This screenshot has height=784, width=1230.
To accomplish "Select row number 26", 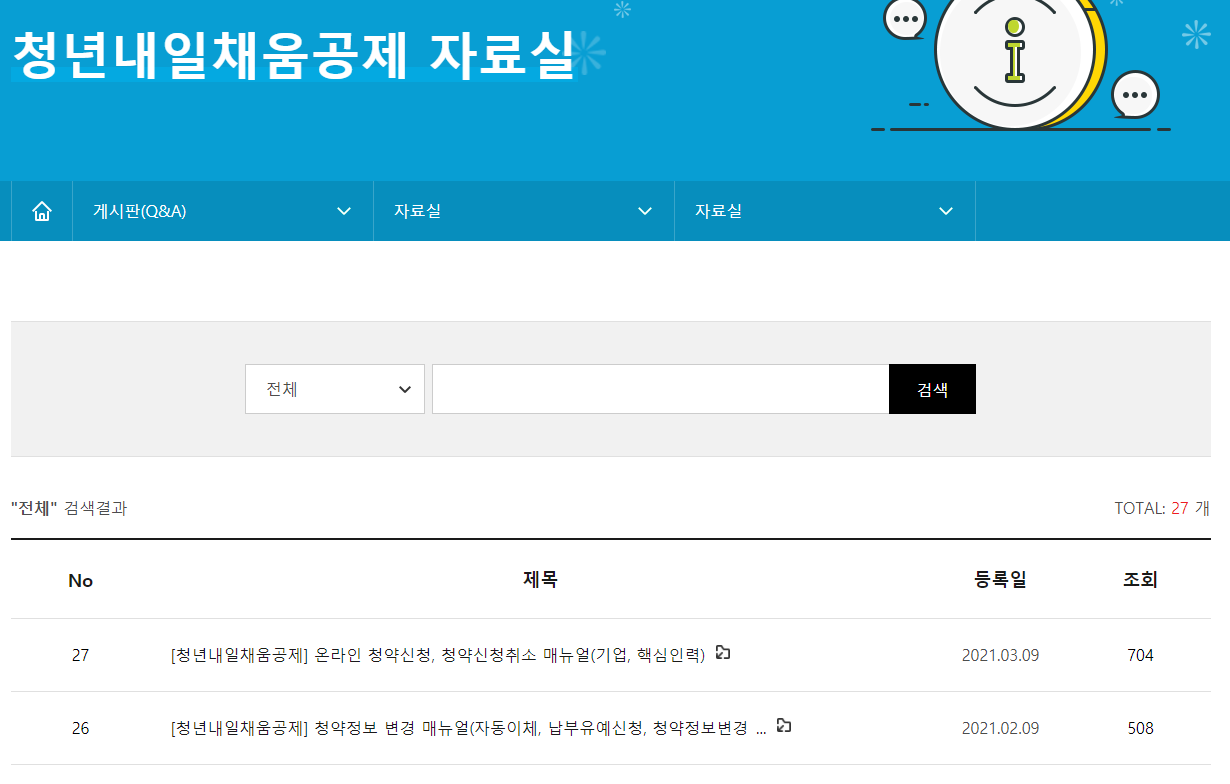I will click(80, 729).
